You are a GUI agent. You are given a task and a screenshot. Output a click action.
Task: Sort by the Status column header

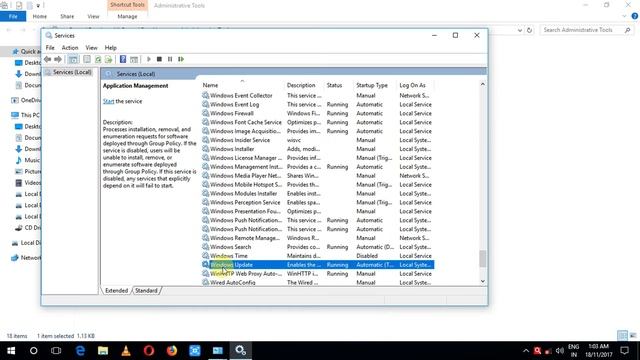pyautogui.click(x=334, y=85)
